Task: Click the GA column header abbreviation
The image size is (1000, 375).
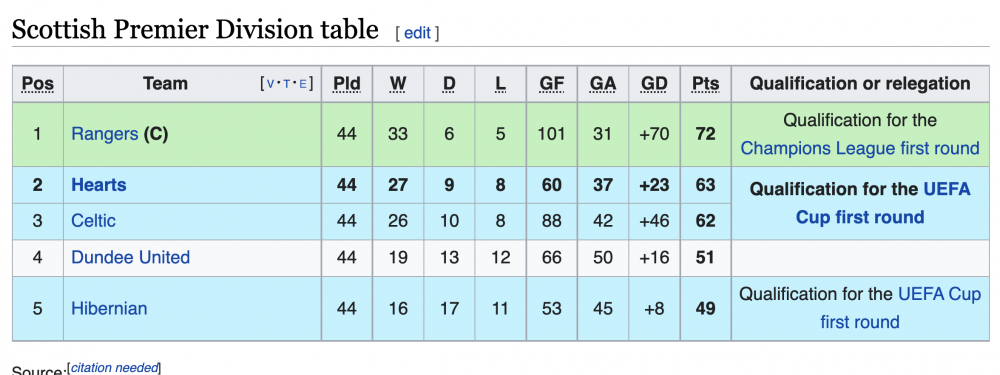Action: tap(603, 84)
